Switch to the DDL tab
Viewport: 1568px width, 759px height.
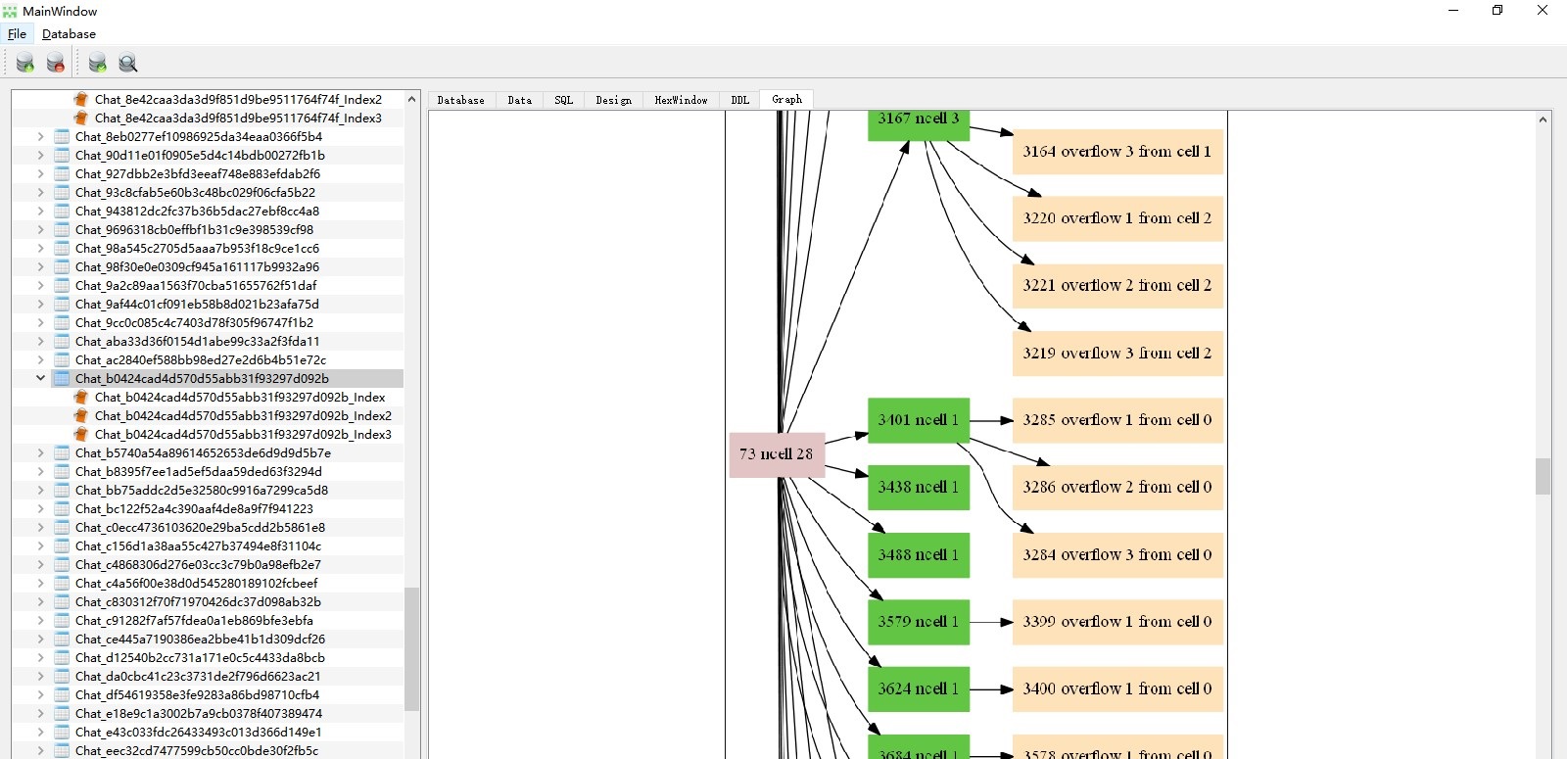click(739, 100)
